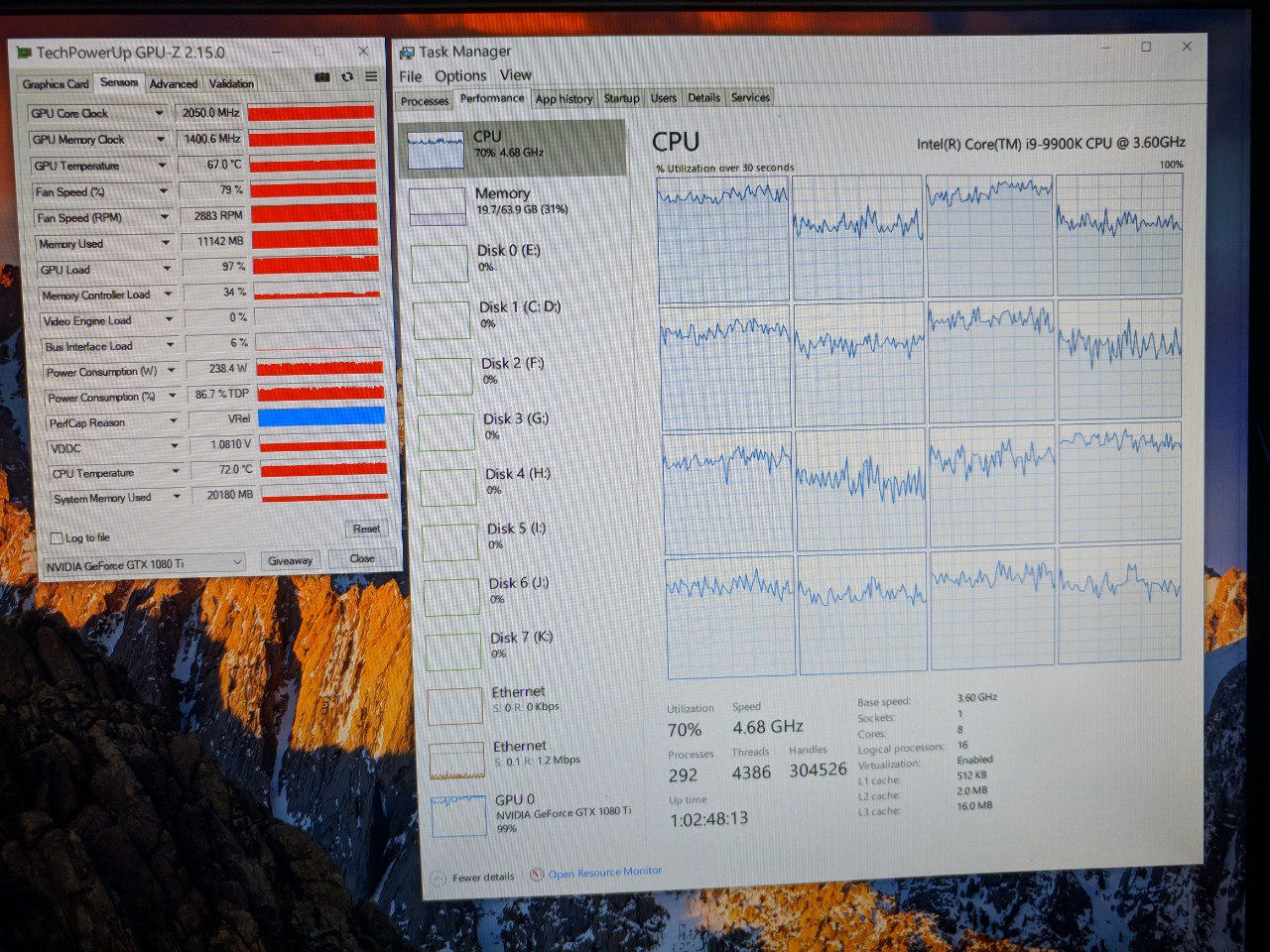This screenshot has width=1270, height=952.
Task: Open the Video Engine Load sensor dropdown
Action: tap(170, 320)
